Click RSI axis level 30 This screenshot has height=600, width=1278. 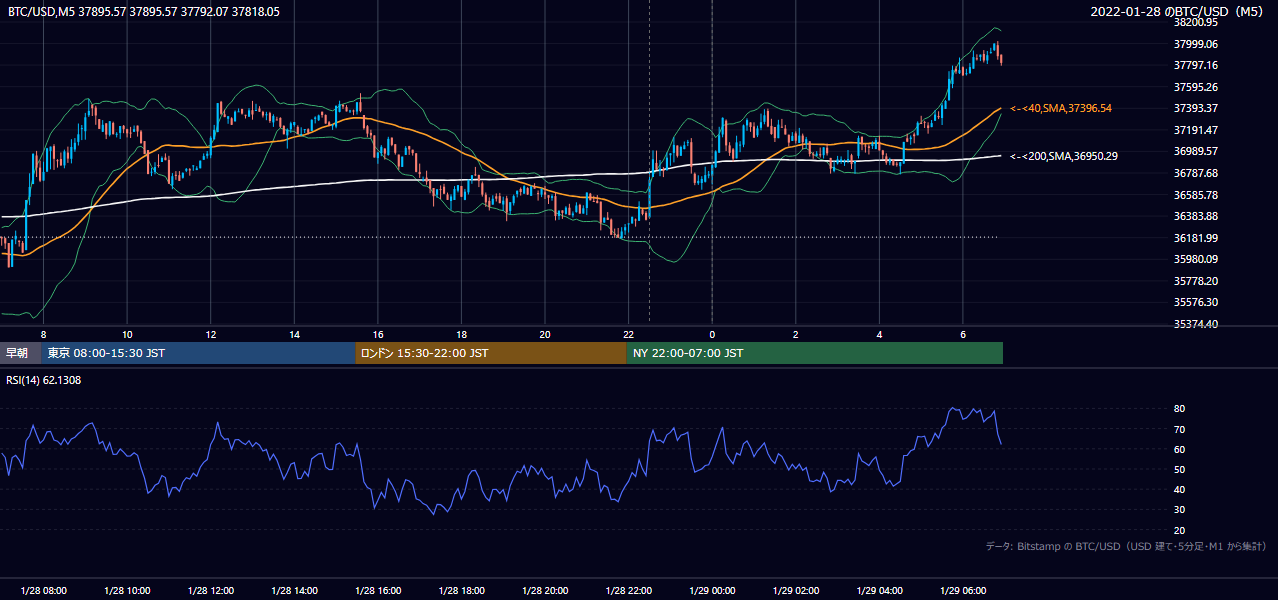(x=1180, y=510)
